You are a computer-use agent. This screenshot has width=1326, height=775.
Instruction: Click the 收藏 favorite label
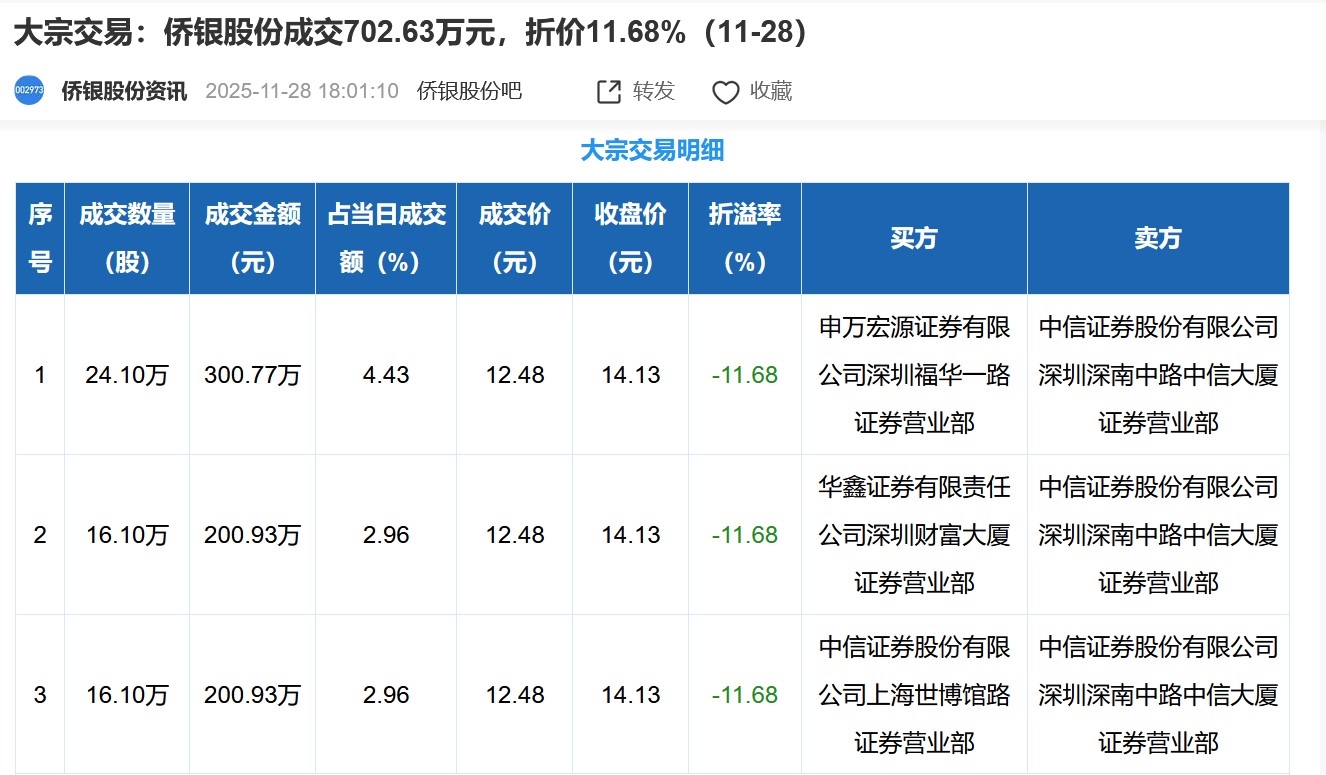pos(771,92)
